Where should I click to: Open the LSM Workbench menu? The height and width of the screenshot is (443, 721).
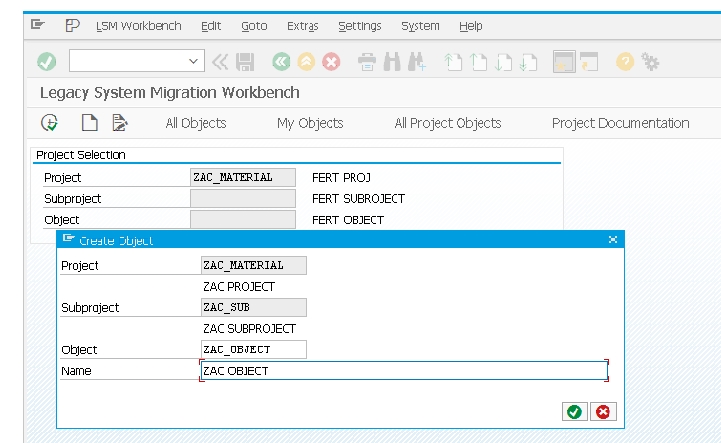click(138, 26)
